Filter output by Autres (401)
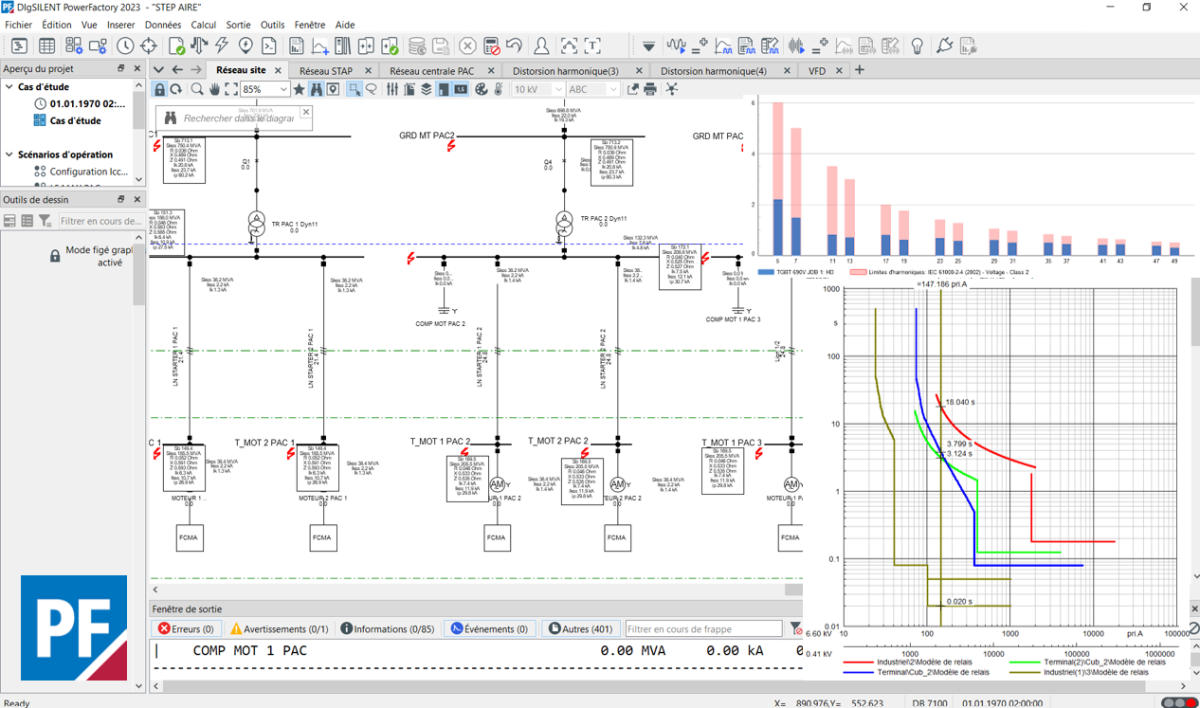This screenshot has width=1200, height=708. point(580,629)
